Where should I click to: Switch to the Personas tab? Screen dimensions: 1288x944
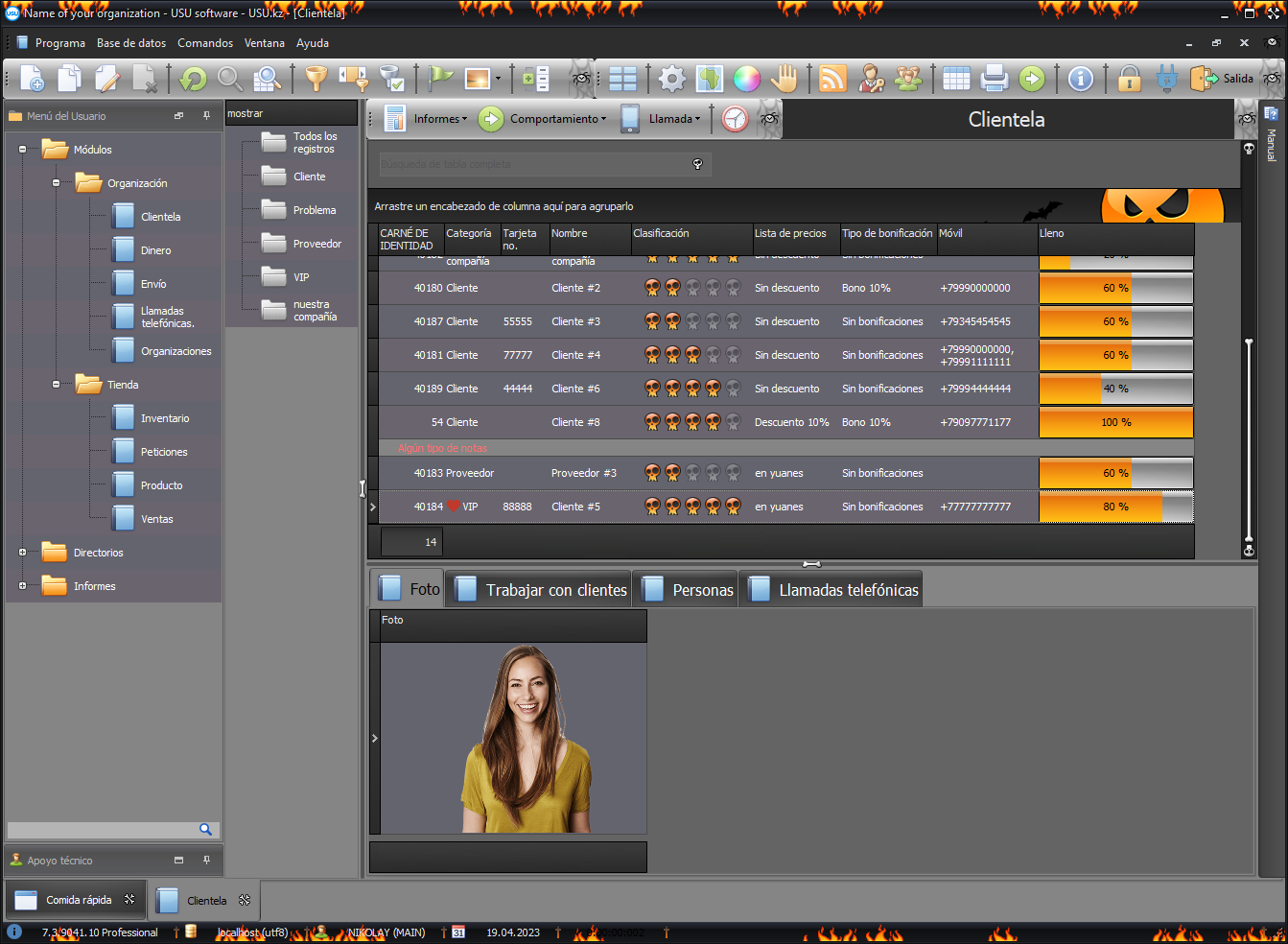(x=687, y=589)
